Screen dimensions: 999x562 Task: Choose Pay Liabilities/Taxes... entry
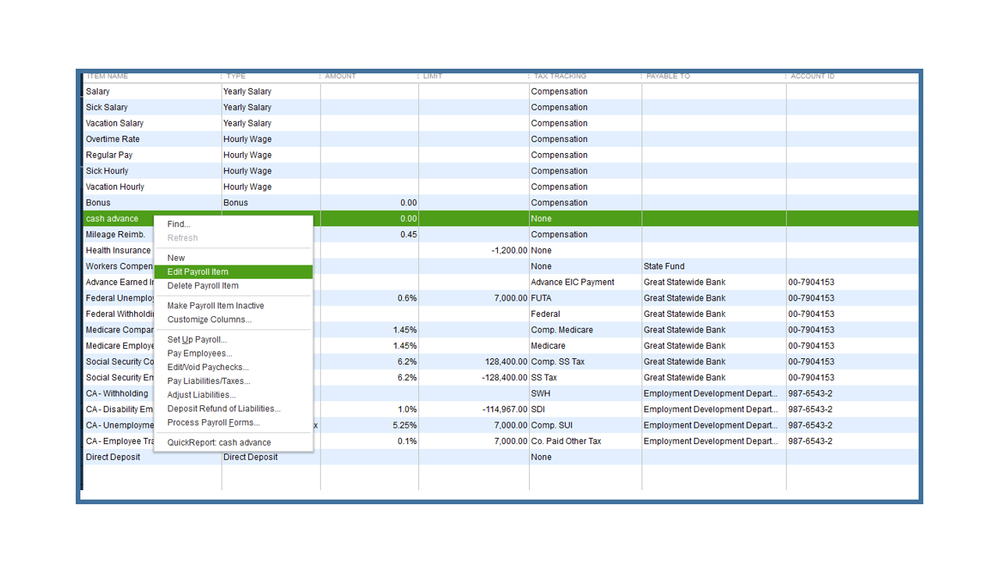[208, 382]
